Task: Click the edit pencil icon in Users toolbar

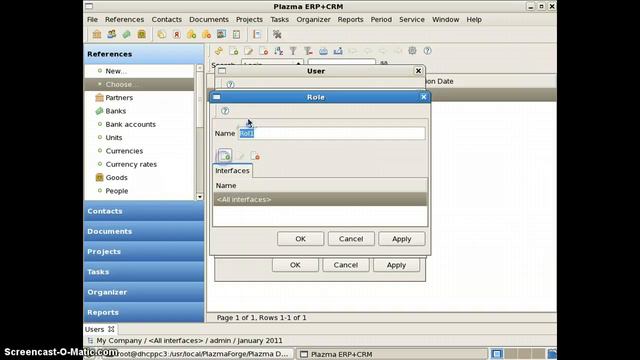Action: pos(249,51)
